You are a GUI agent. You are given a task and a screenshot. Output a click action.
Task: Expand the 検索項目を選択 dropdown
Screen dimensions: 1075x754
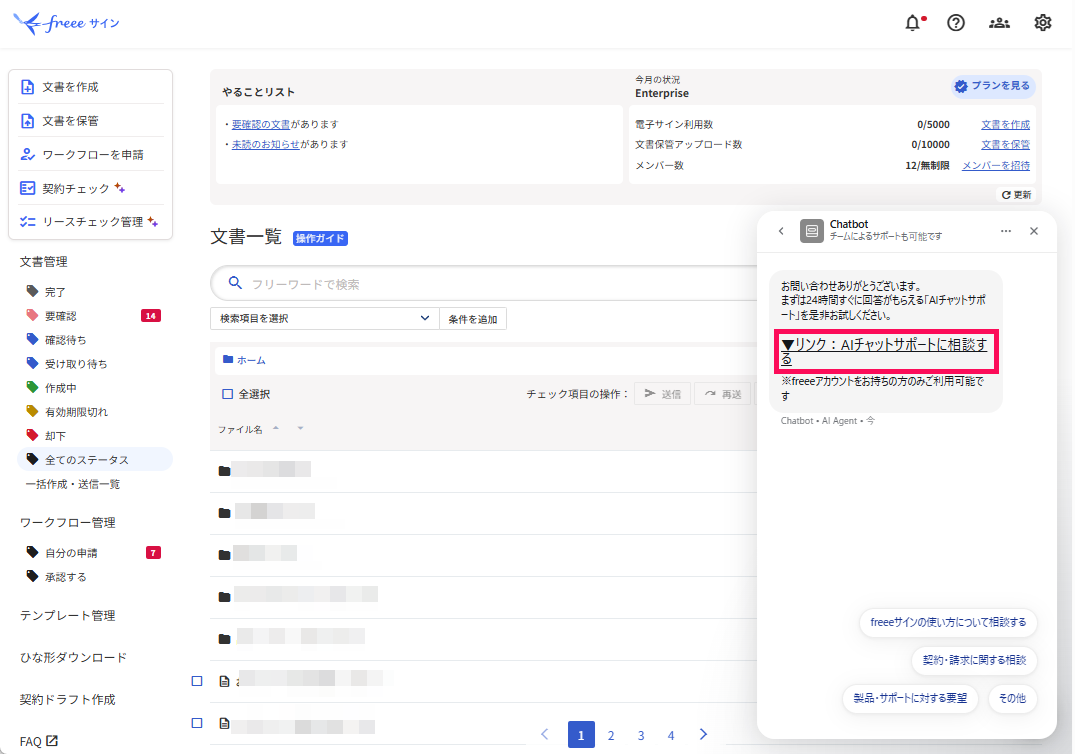pos(324,319)
